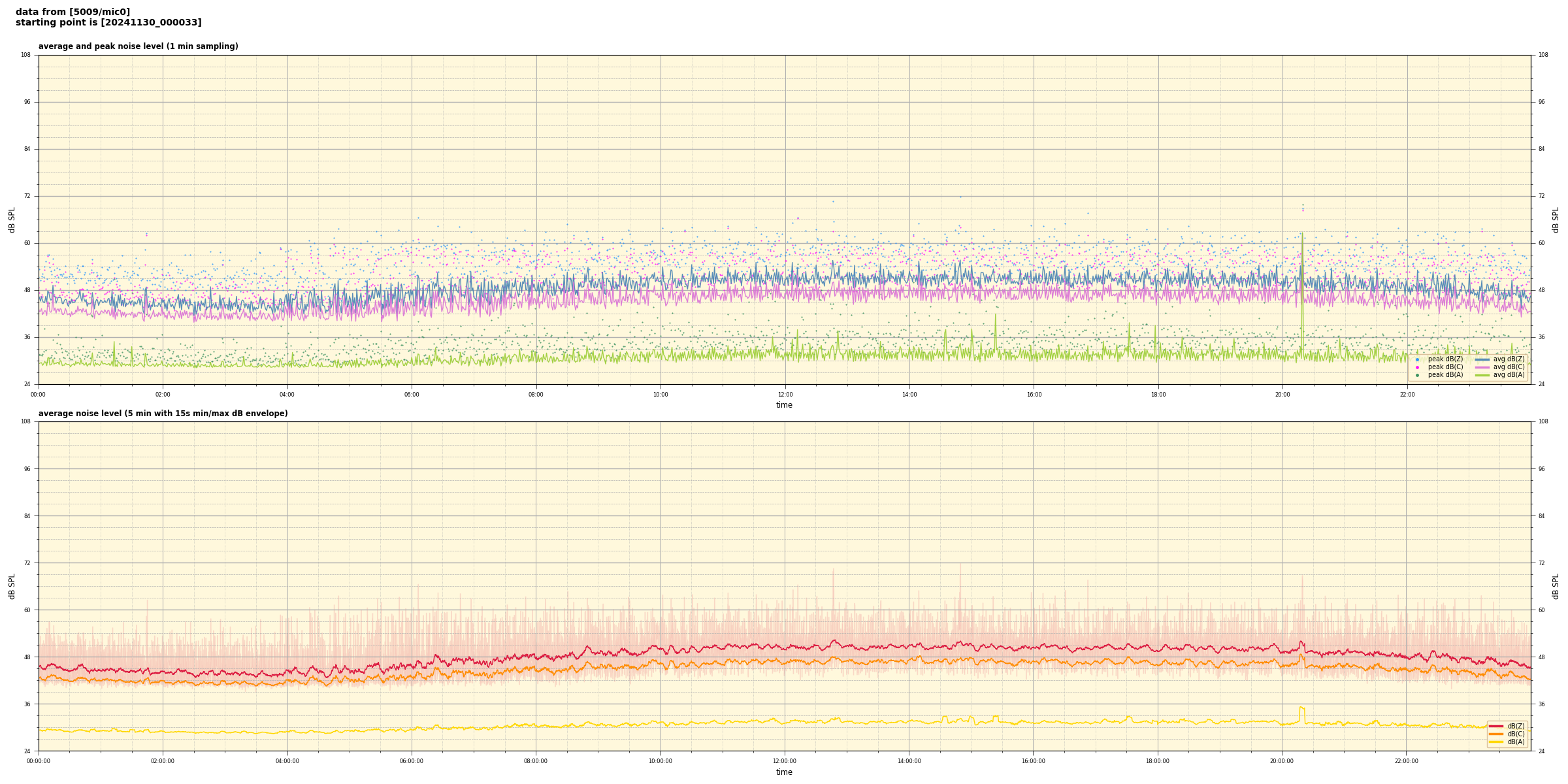Click the 72 value on top chart's left axis

click(27, 196)
